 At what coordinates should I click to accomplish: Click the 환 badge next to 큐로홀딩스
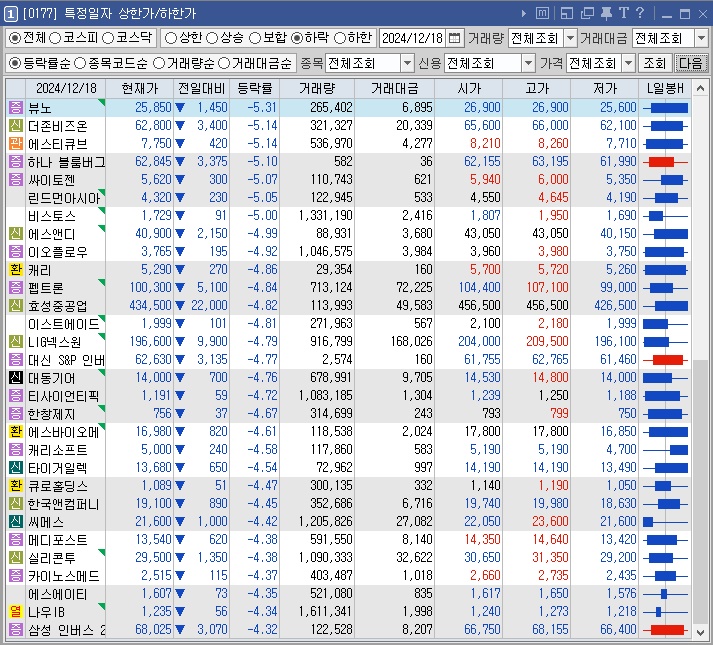pyautogui.click(x=15, y=486)
